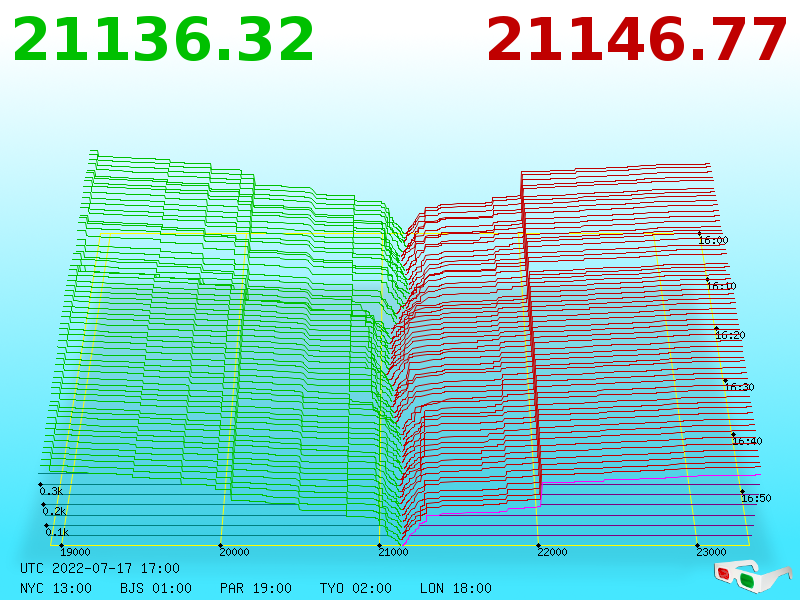Click the 0.2k volume axis label

click(x=54, y=511)
